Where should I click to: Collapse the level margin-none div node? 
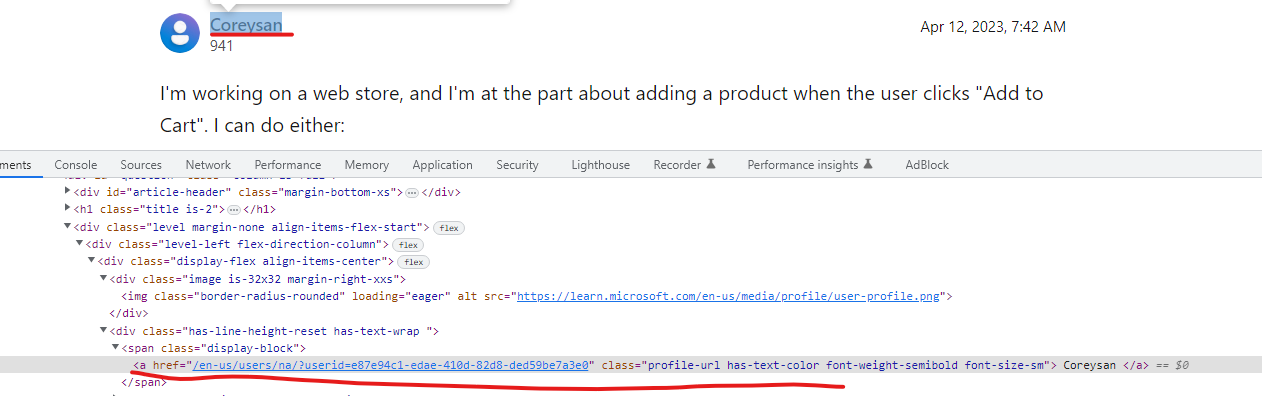click(68, 227)
